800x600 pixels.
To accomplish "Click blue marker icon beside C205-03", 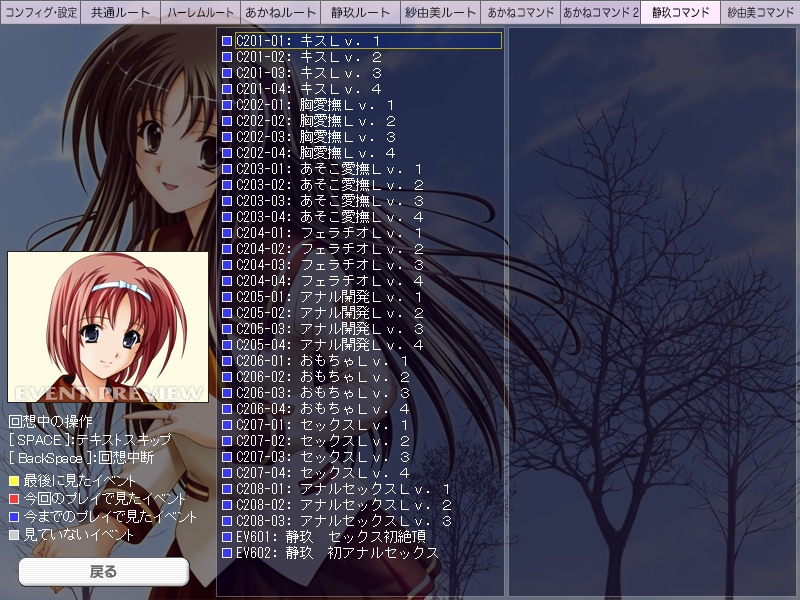I will click(x=227, y=329).
